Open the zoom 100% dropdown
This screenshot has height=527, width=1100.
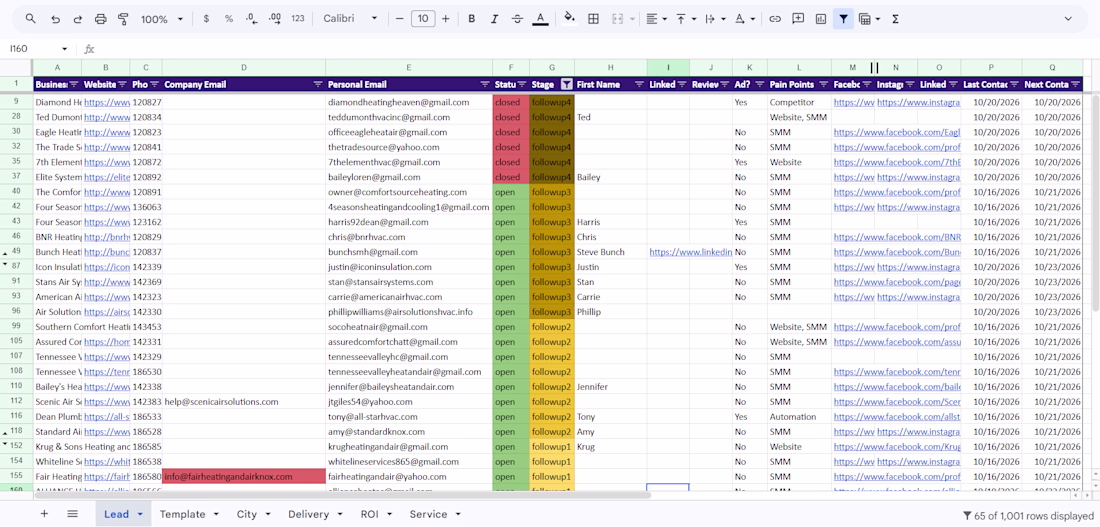pyautogui.click(x=161, y=19)
